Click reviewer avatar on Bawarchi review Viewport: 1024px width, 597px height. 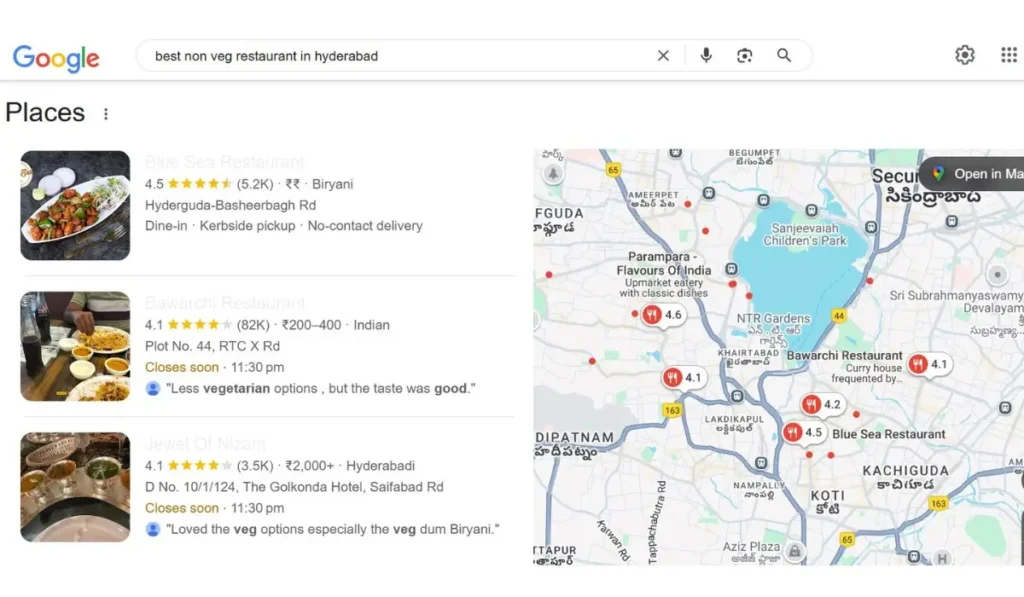[x=153, y=389]
